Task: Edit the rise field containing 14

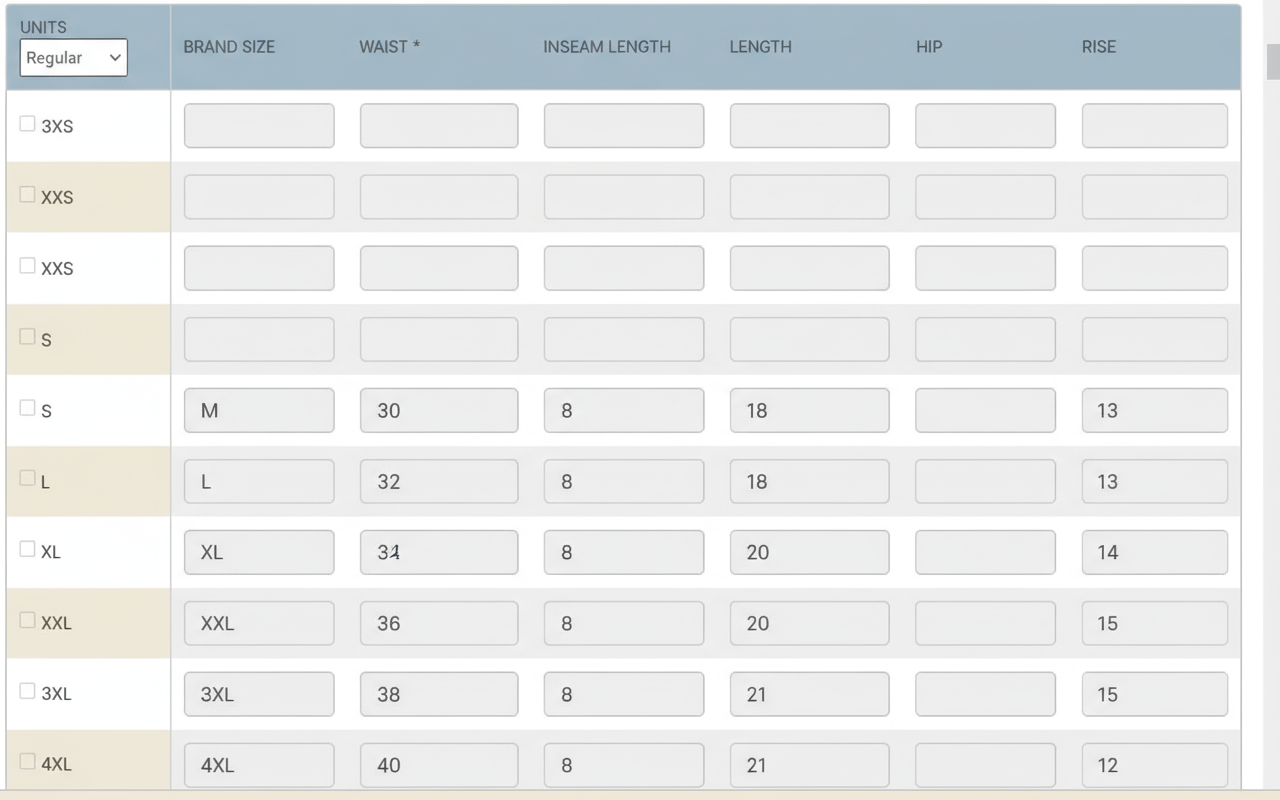Action: click(1155, 552)
